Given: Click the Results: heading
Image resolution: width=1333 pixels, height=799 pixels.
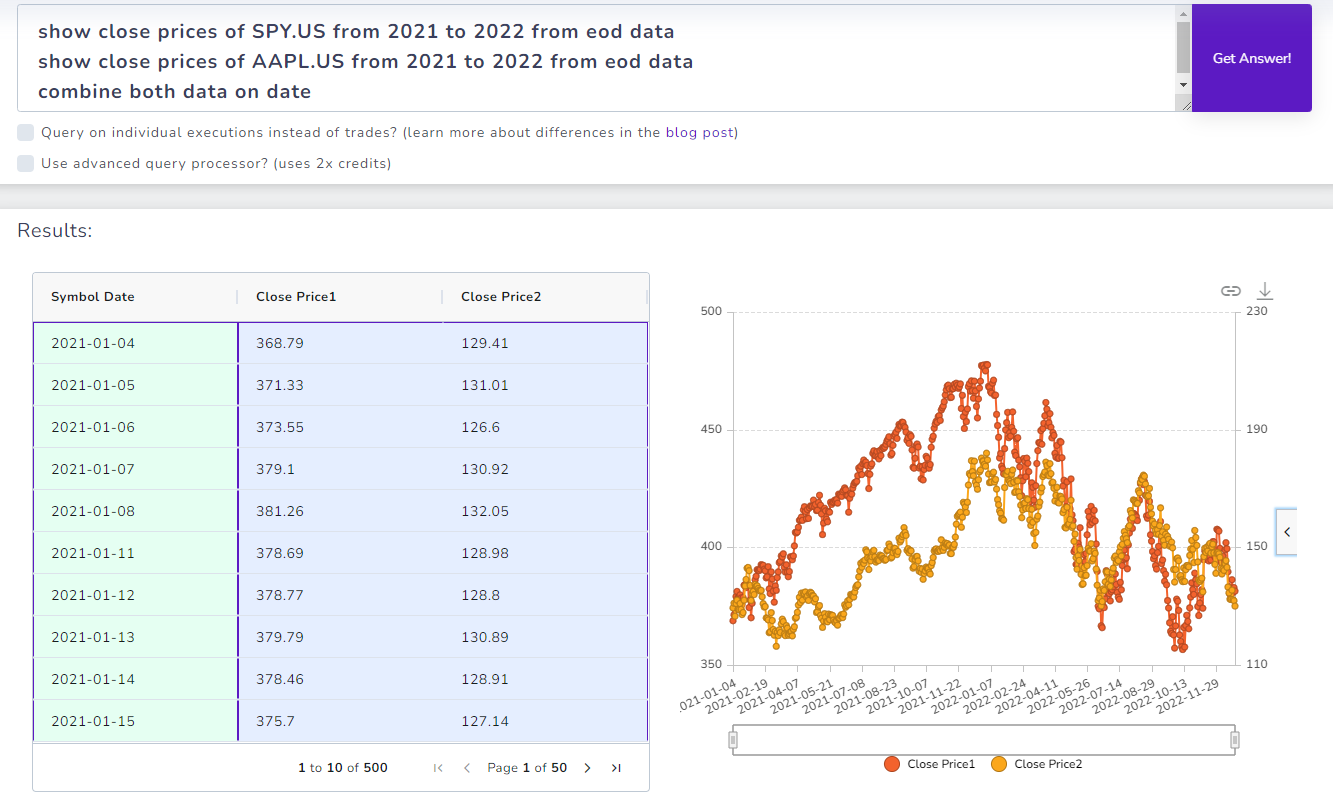Looking at the screenshot, I should click(x=55, y=231).
